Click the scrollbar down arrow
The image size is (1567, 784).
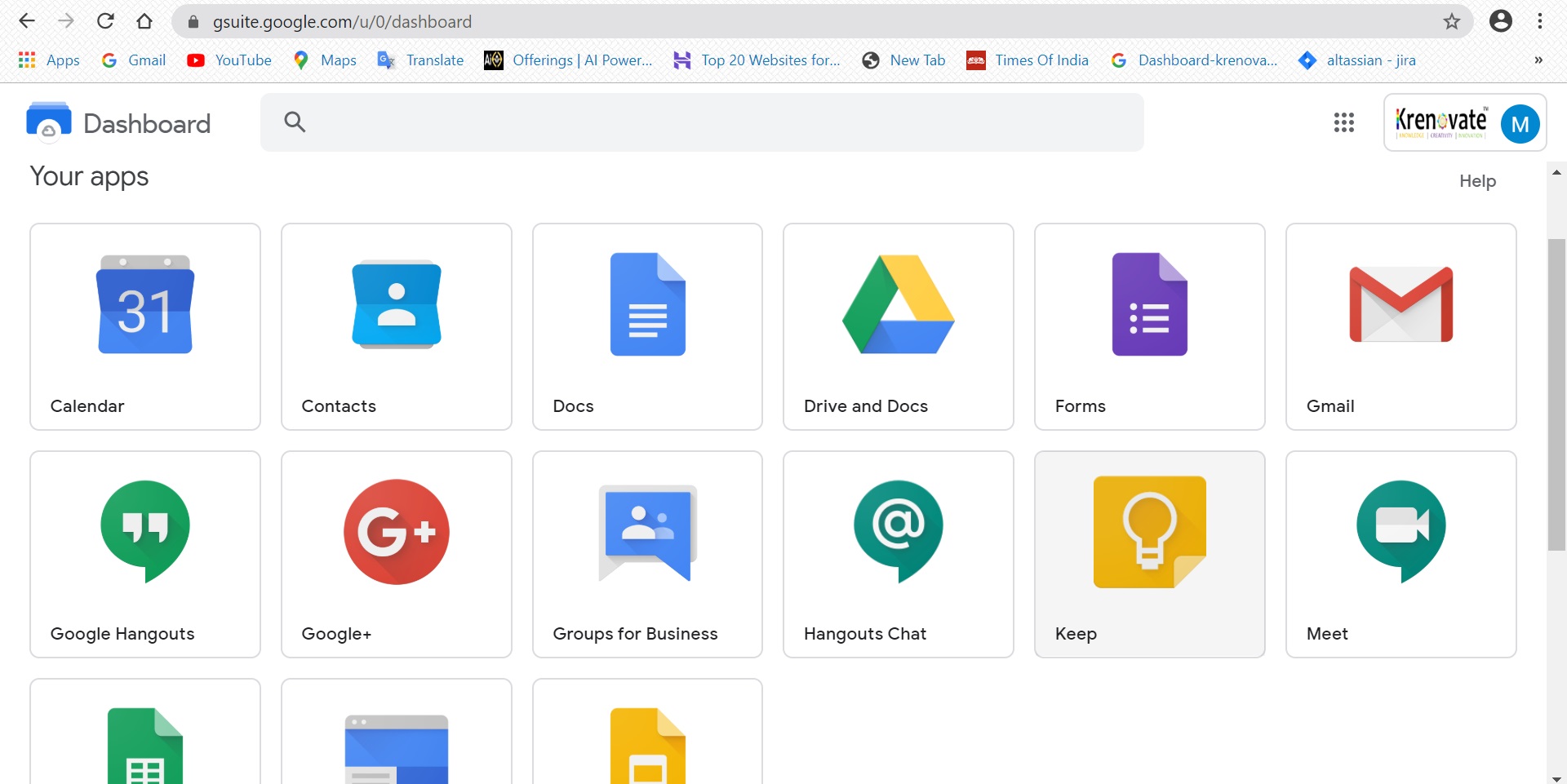(1556, 778)
